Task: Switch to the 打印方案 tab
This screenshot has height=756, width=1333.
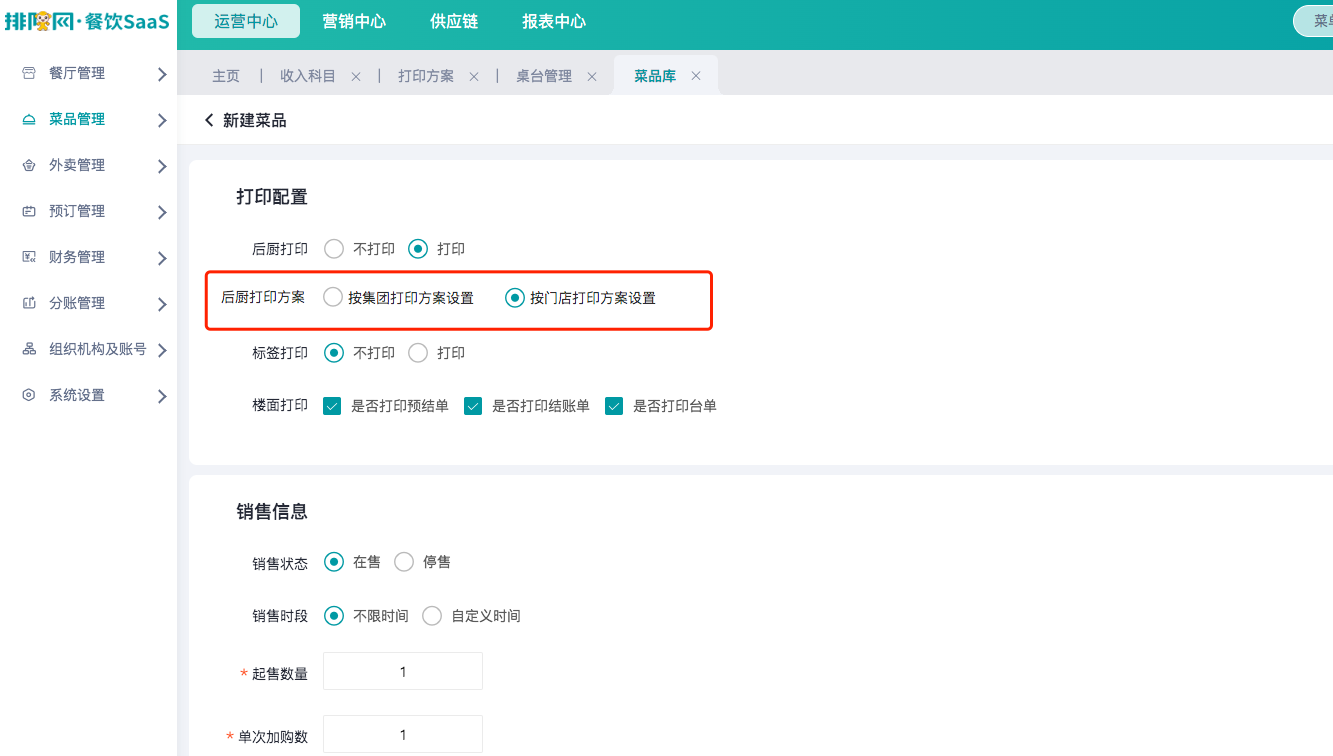Action: pos(426,76)
